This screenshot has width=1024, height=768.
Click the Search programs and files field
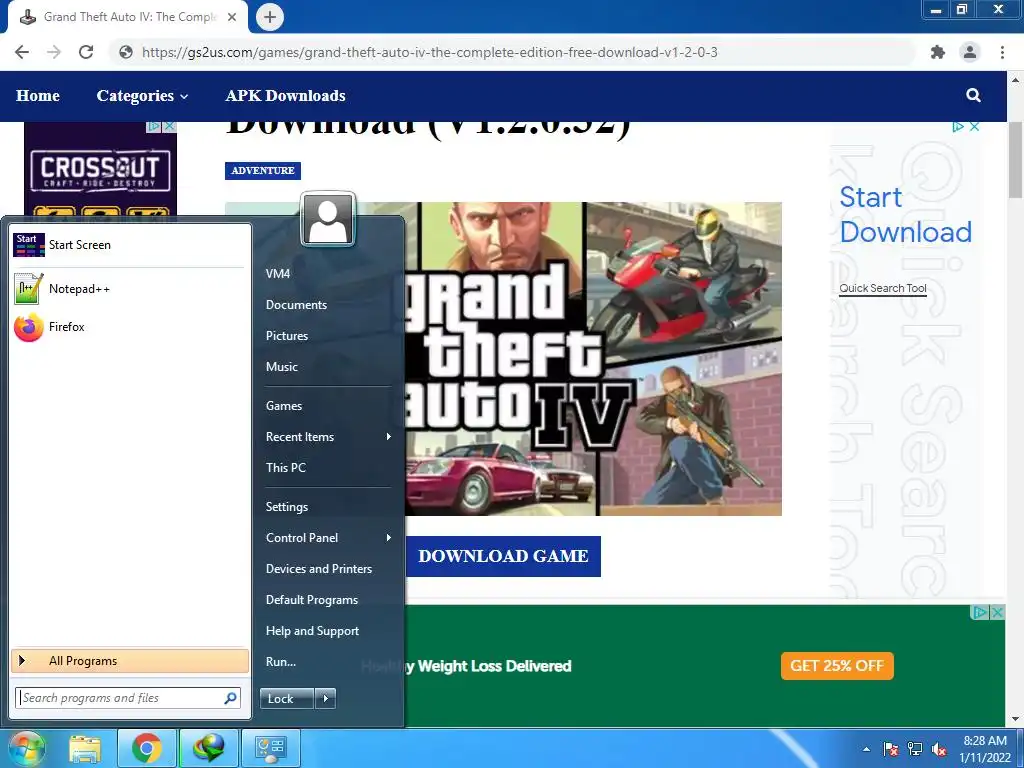click(x=128, y=698)
